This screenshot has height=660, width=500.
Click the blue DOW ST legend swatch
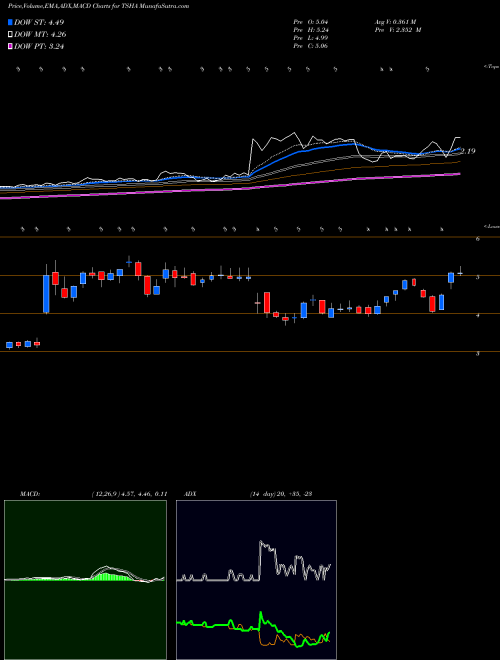point(10,22)
